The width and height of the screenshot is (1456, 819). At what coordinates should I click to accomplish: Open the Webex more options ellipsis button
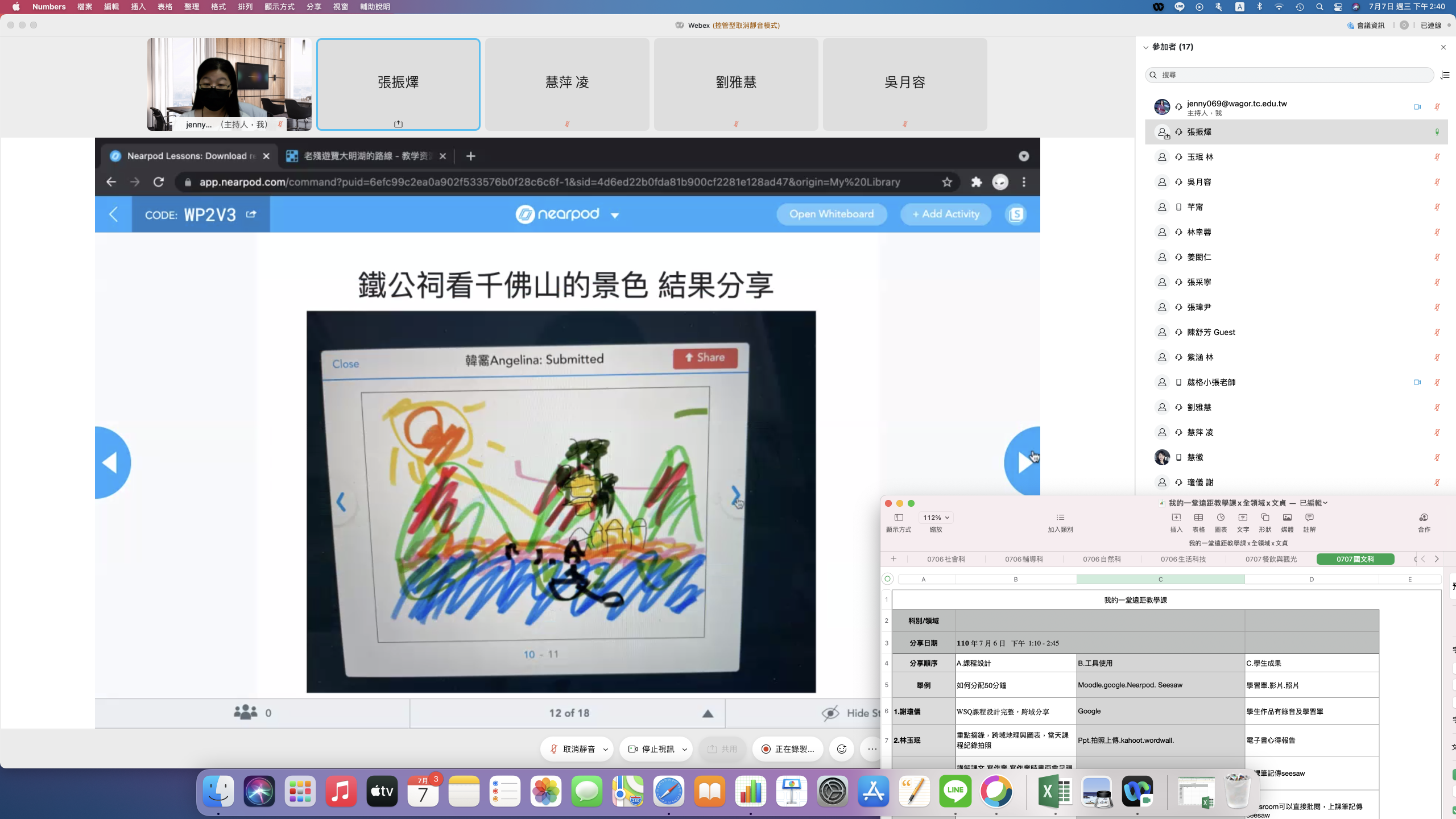pyautogui.click(x=872, y=749)
